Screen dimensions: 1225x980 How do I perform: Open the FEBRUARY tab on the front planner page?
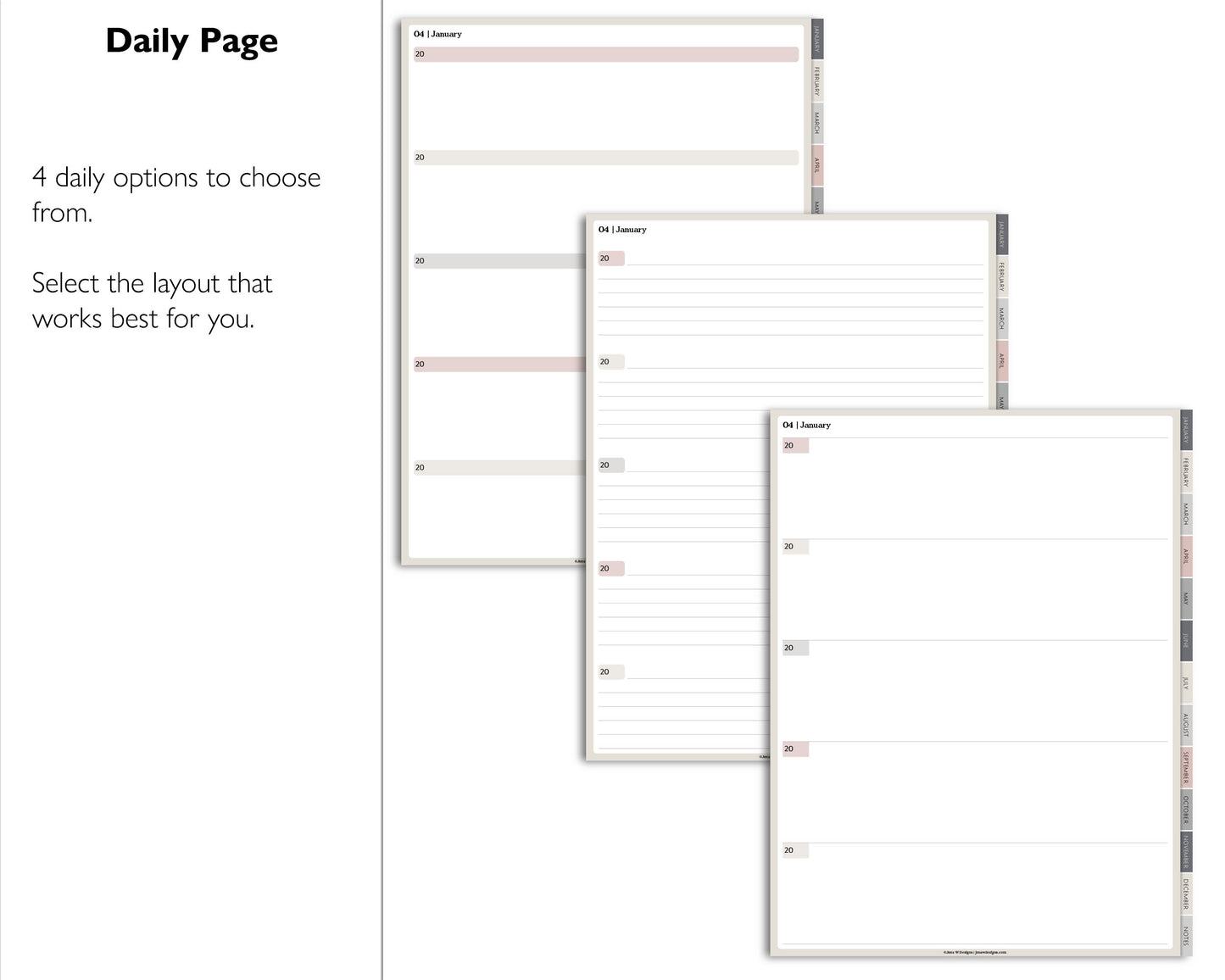1186,472
